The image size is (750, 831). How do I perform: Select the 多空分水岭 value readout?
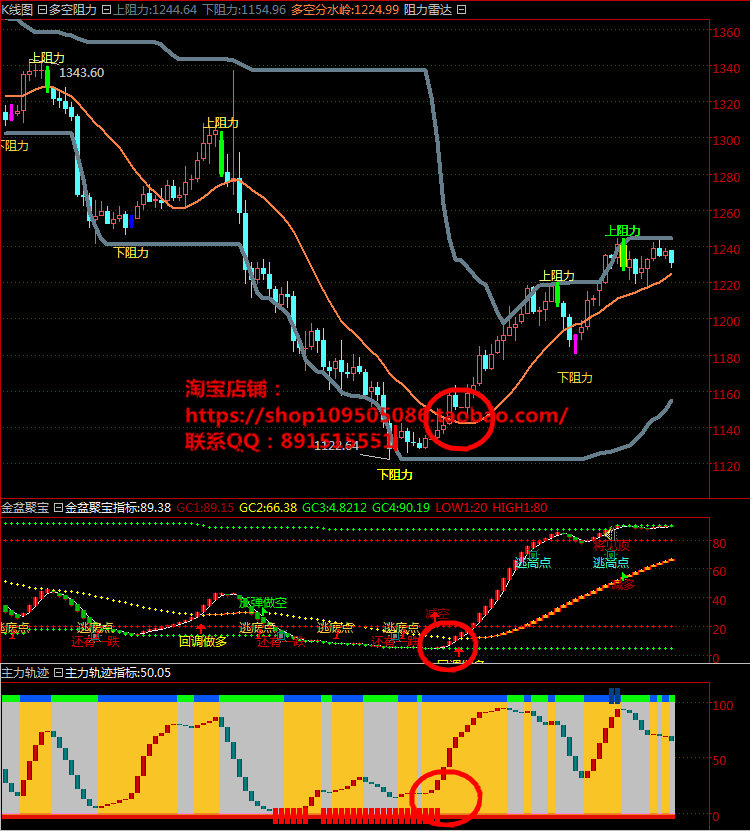[344, 9]
